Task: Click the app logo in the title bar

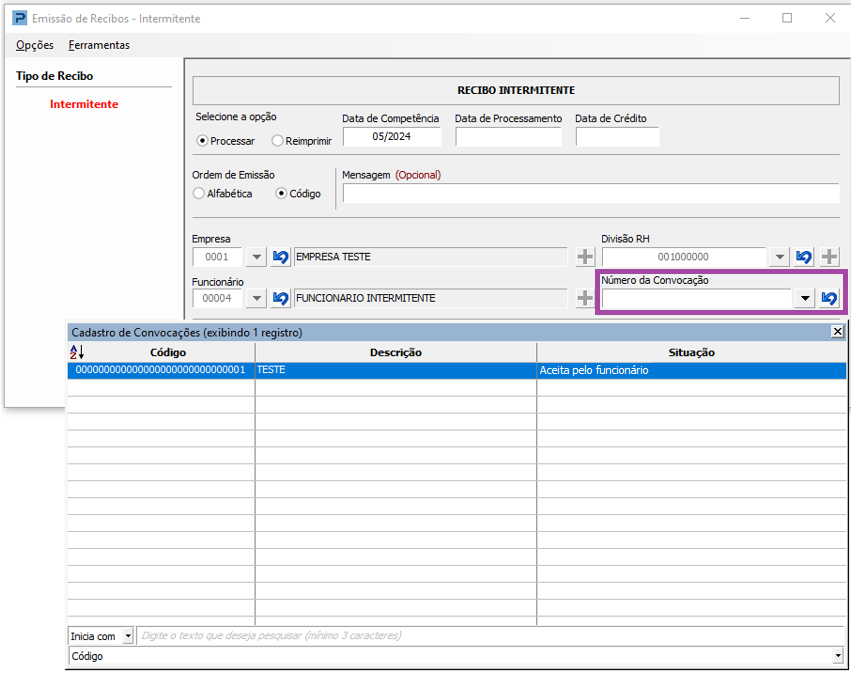Action: point(20,18)
